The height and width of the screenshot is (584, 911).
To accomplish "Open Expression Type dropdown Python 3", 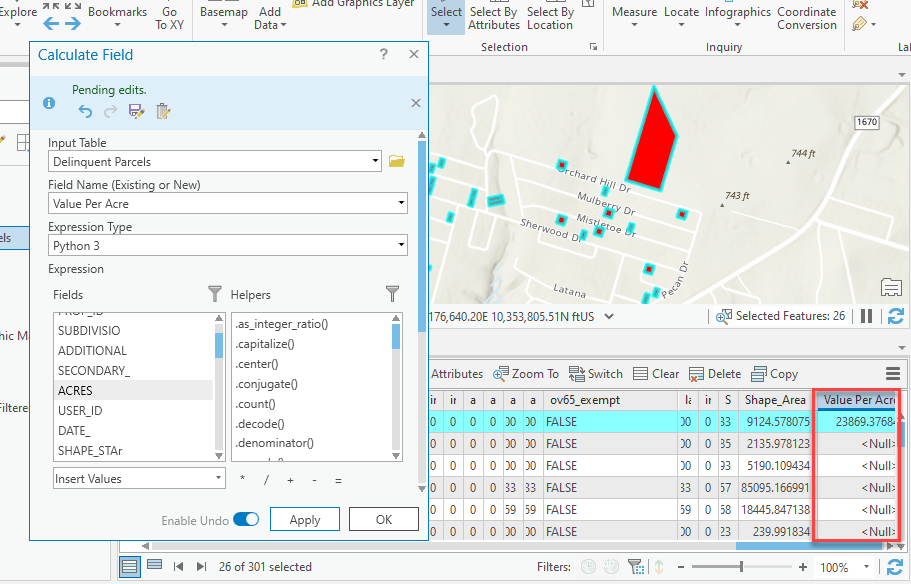I will (x=228, y=245).
